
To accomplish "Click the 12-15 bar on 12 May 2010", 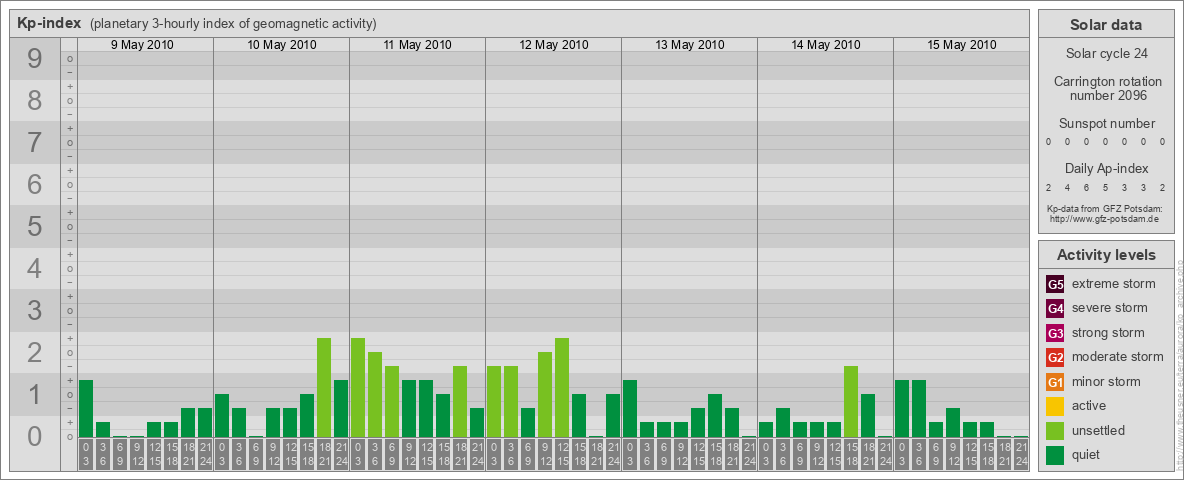I will point(562,387).
